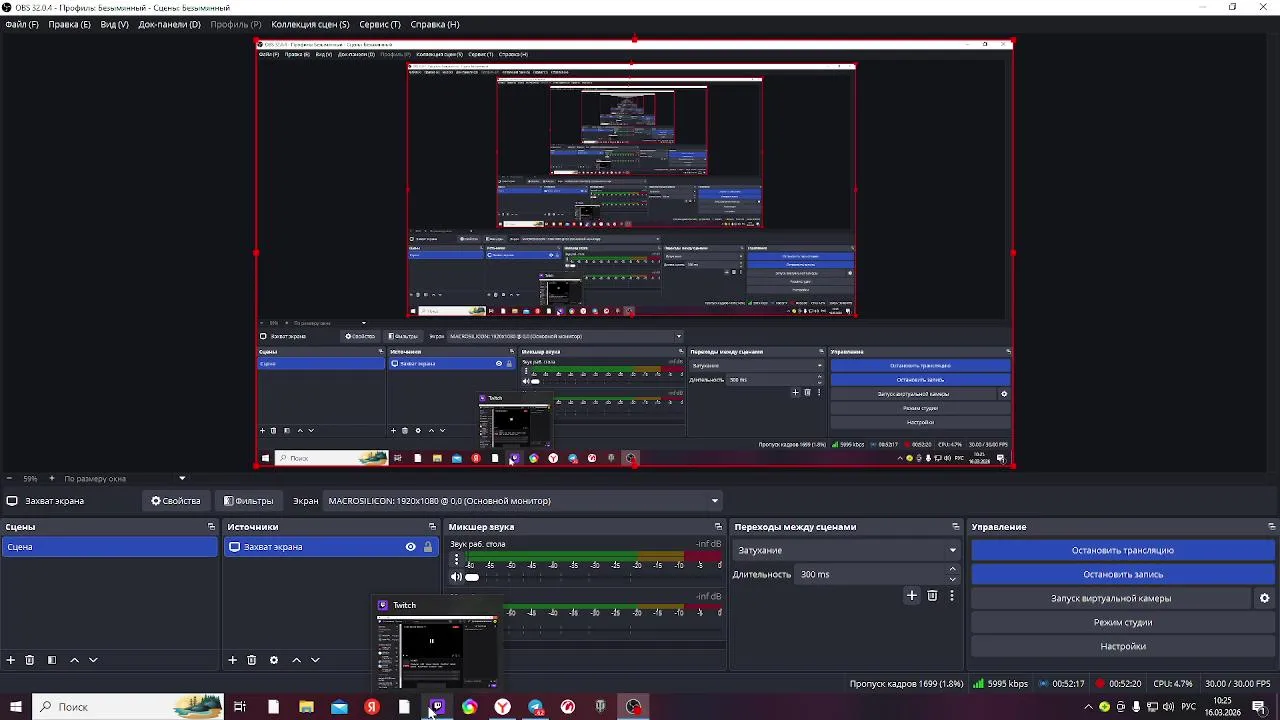The image size is (1280, 720).
Task: Open source properties gear in Источники panel
Action: point(274,660)
